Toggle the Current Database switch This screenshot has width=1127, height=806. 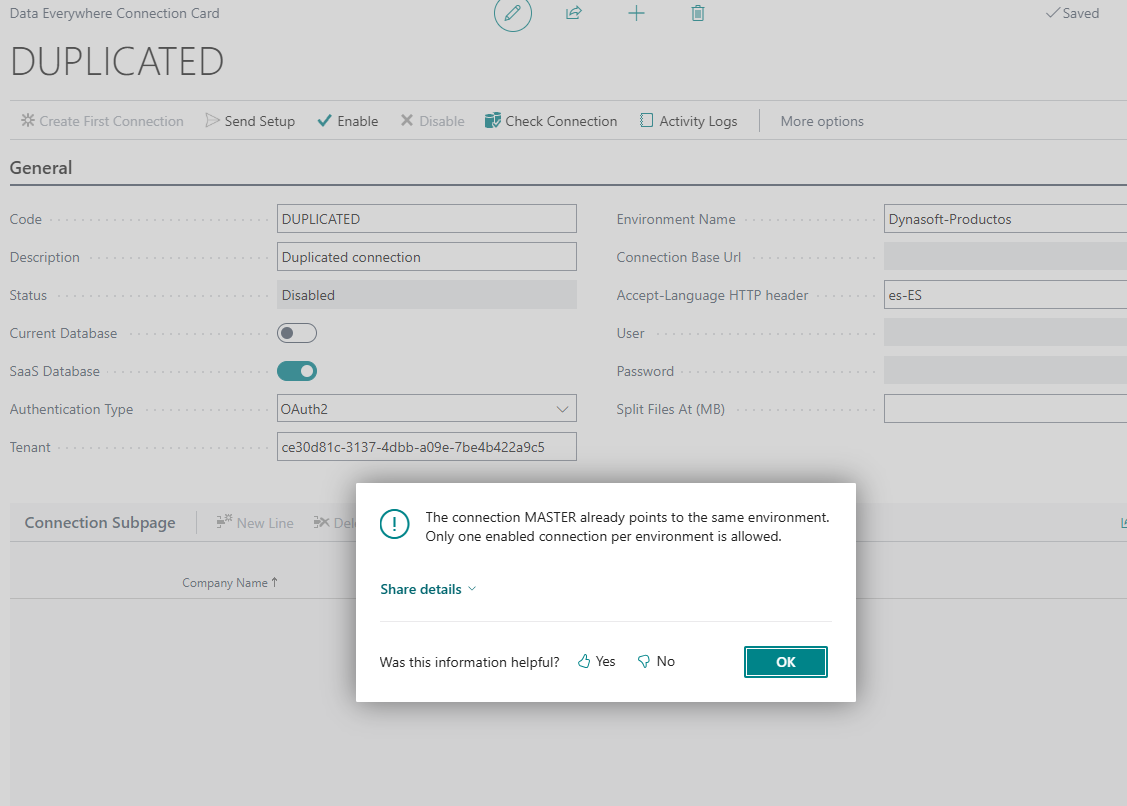[x=297, y=333]
